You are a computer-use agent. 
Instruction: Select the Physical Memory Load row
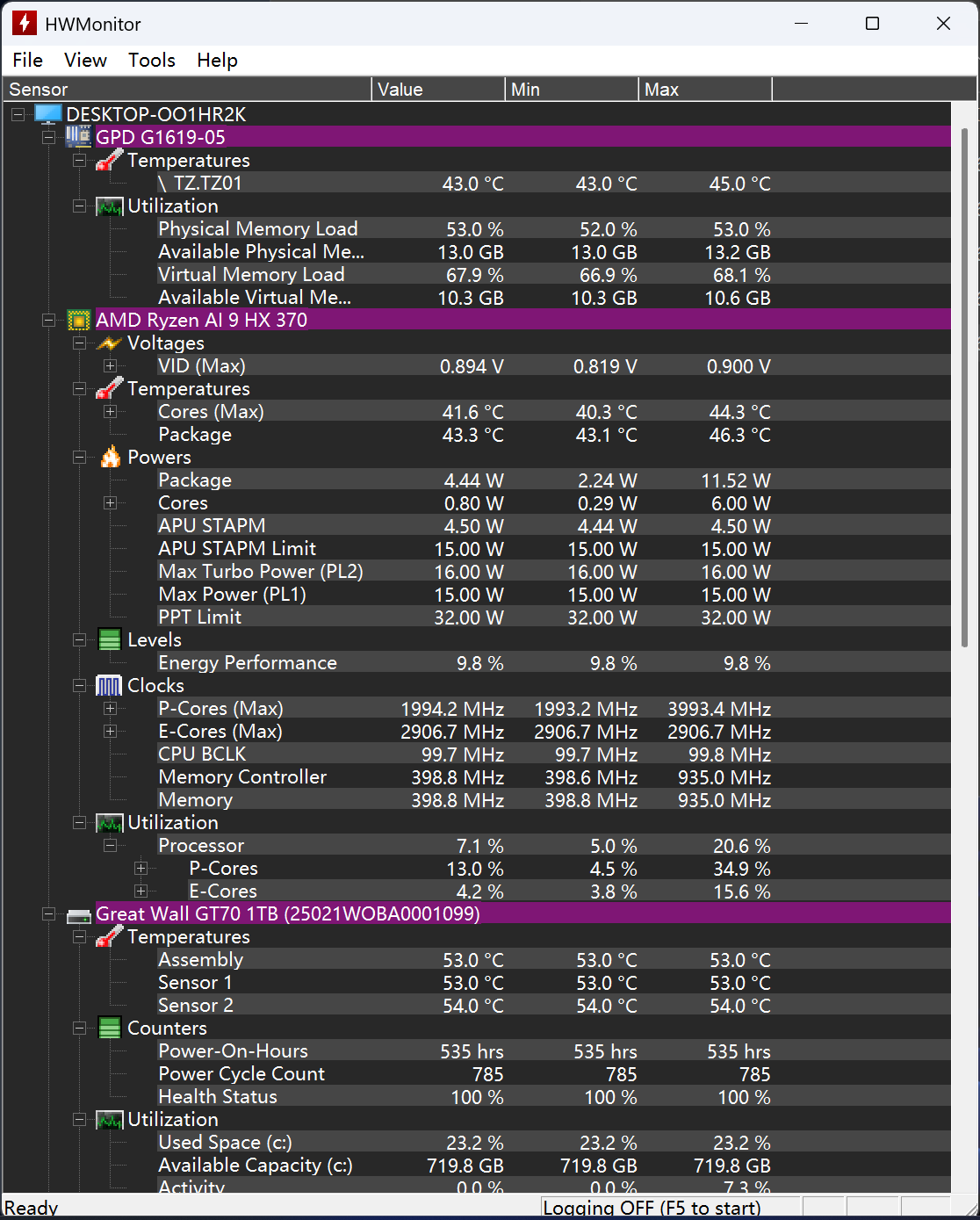click(x=553, y=228)
